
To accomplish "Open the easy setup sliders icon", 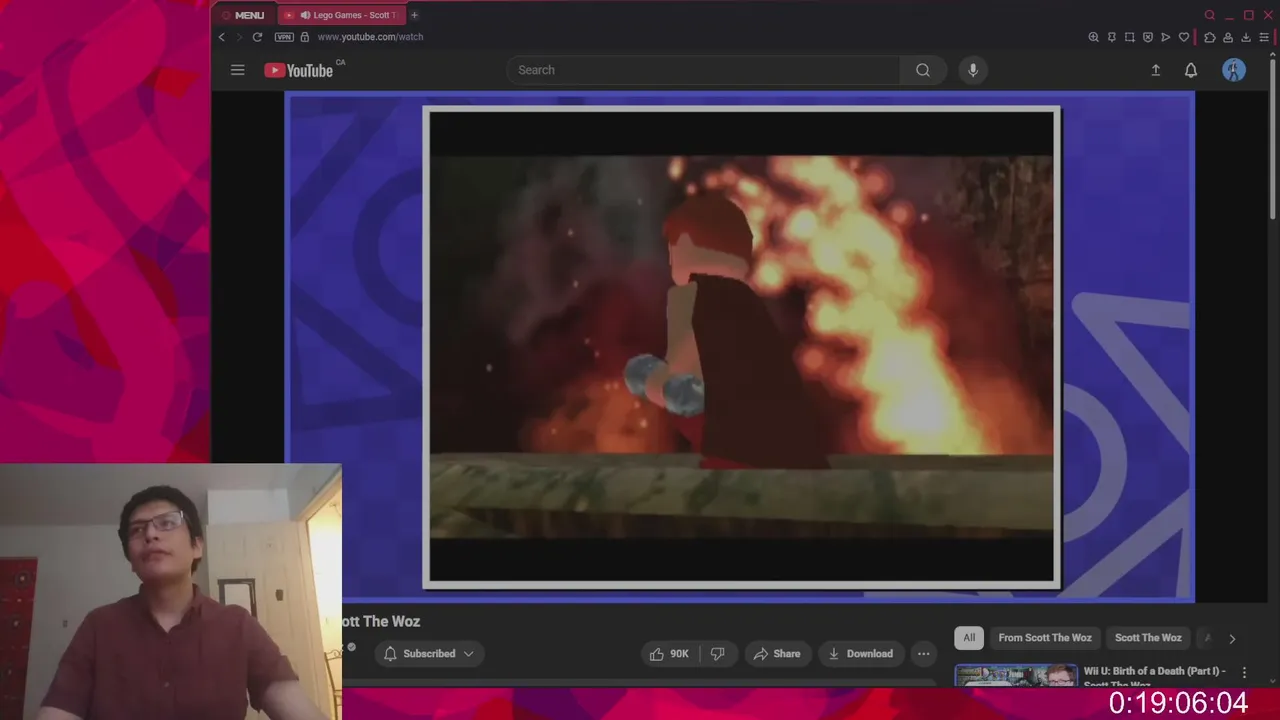I will click(1264, 37).
